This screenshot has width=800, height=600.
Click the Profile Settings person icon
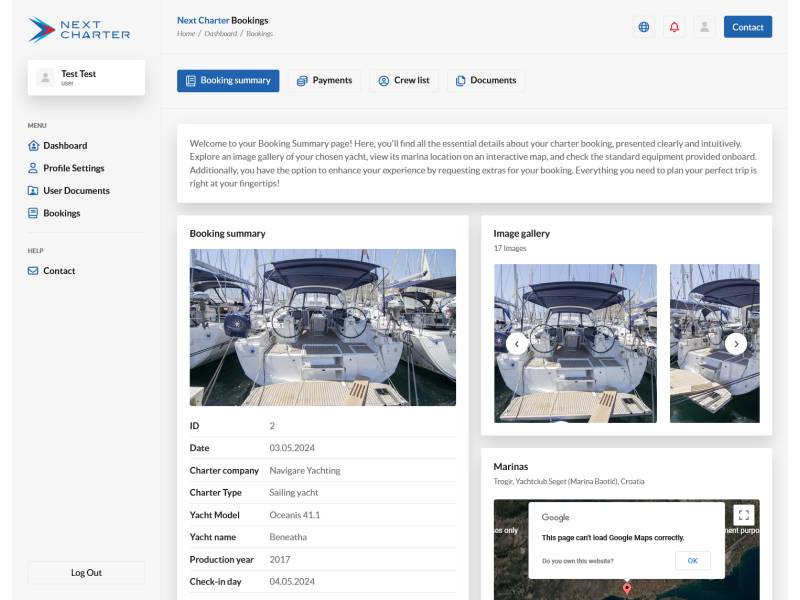click(33, 168)
